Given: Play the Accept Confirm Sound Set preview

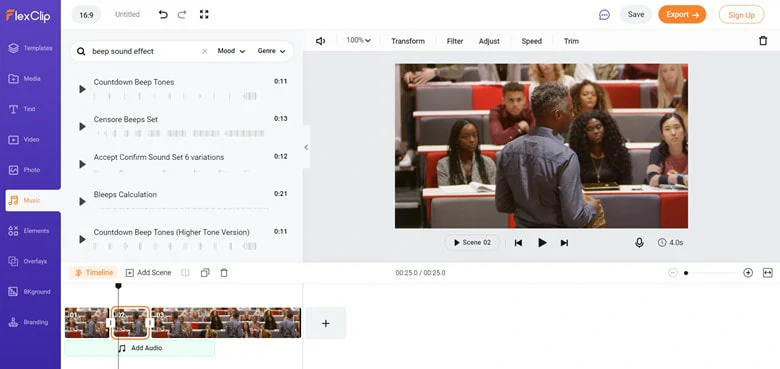Looking at the screenshot, I should 83,164.
